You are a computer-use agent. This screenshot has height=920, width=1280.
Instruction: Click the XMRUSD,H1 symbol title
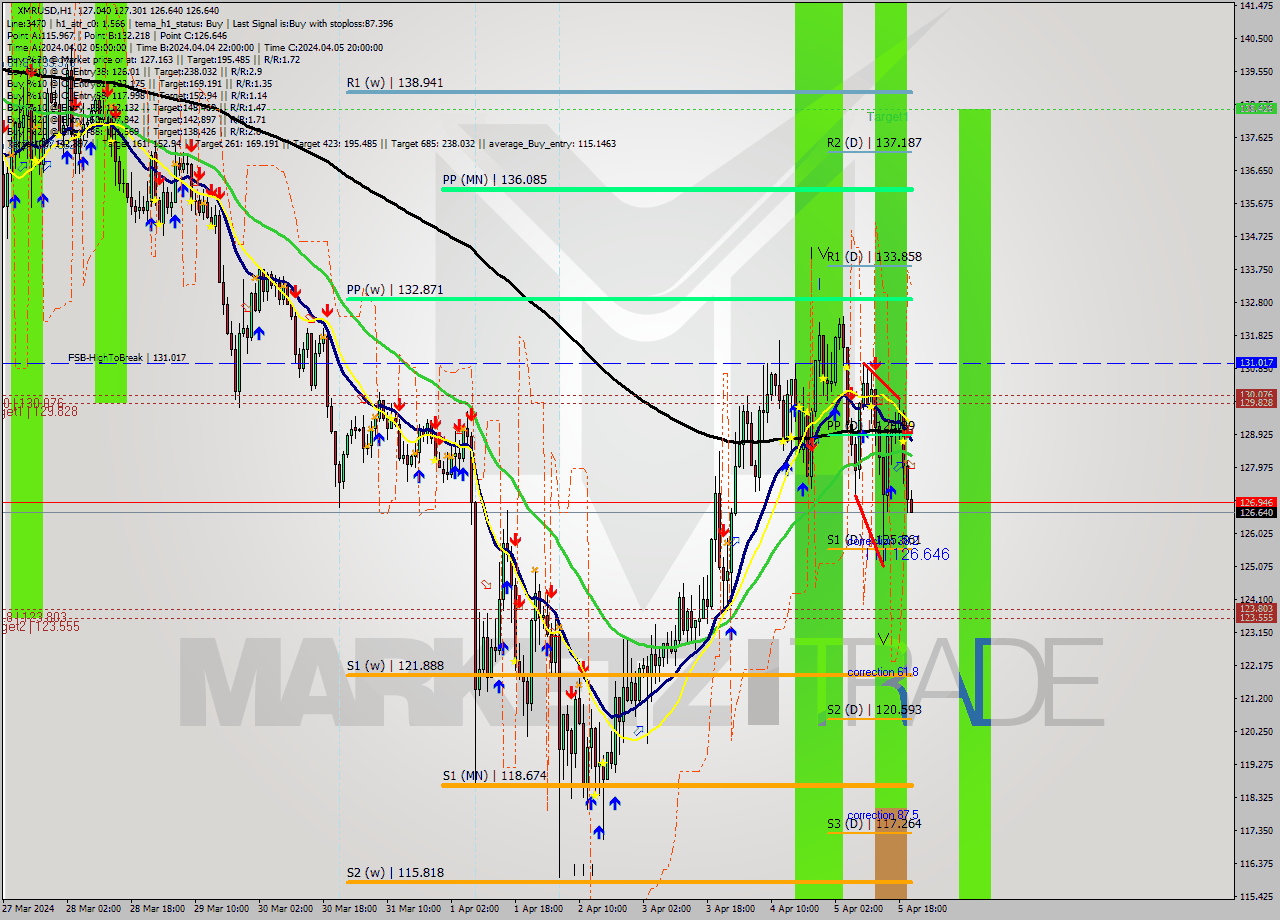(x=46, y=10)
